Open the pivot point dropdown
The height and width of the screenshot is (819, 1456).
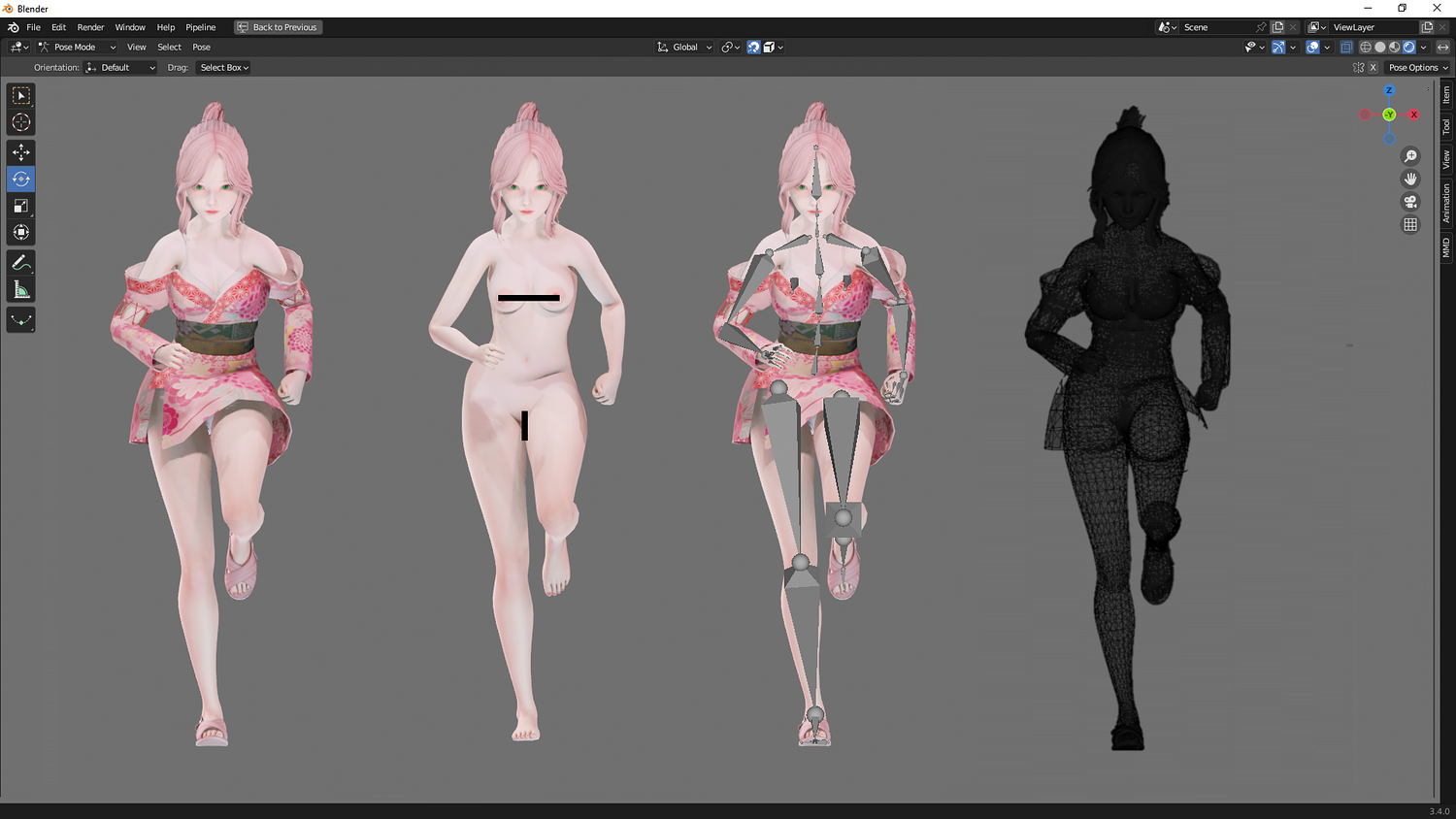tap(730, 47)
